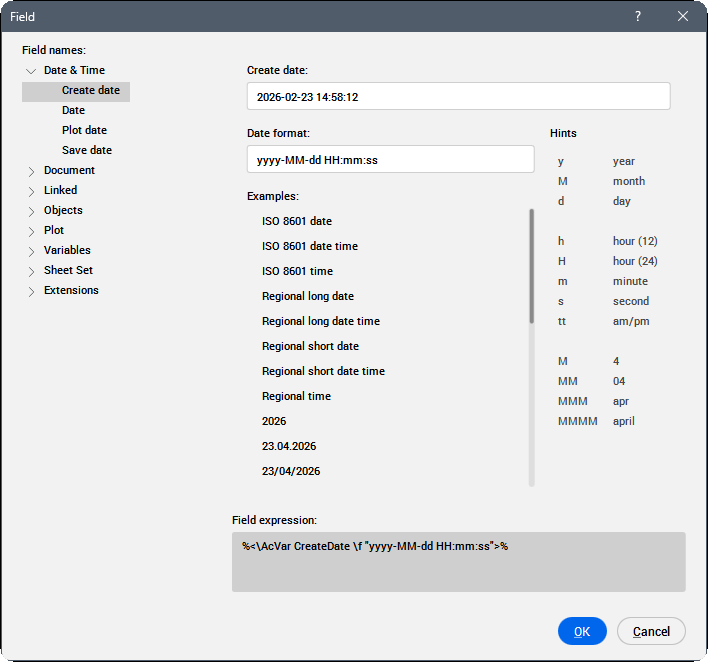Click the help question mark icon
Viewport: 708px width, 662px height.
[638, 17]
